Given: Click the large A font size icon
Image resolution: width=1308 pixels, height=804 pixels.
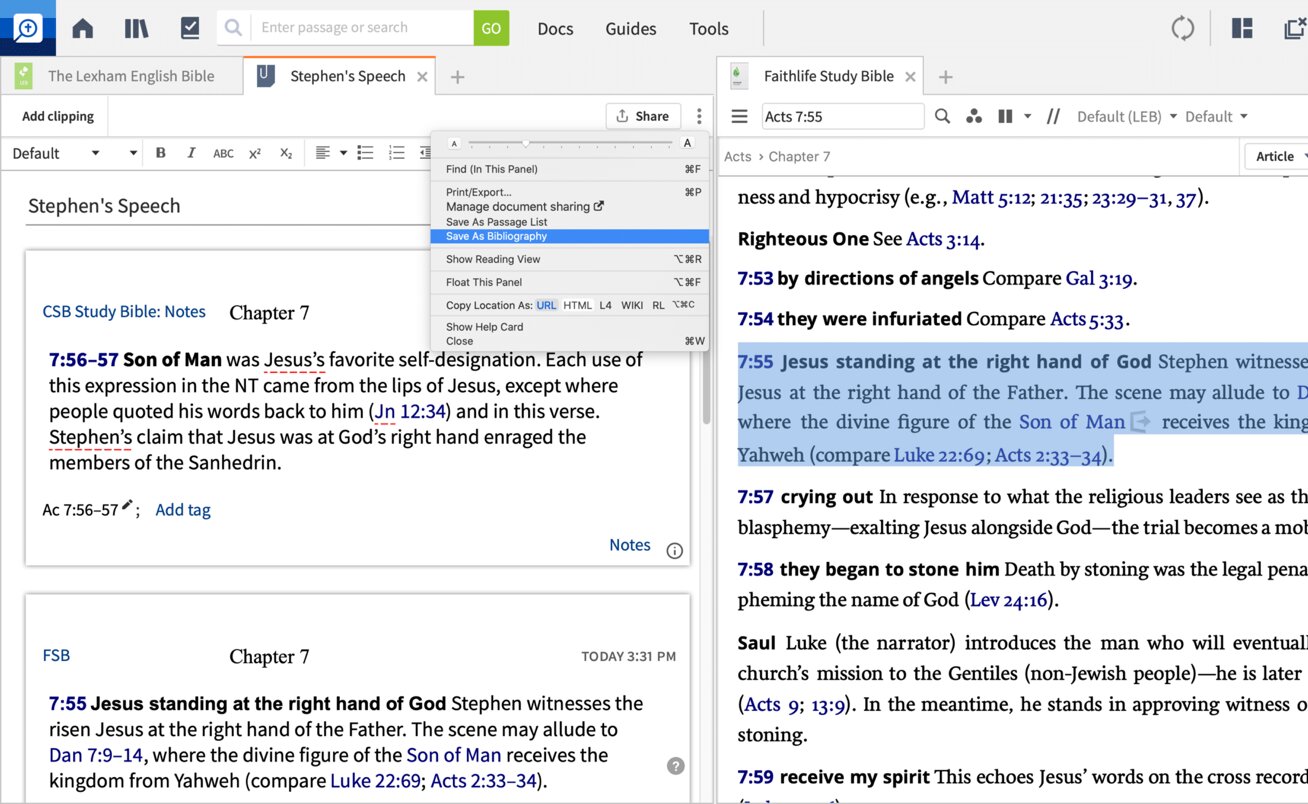Looking at the screenshot, I should point(687,143).
